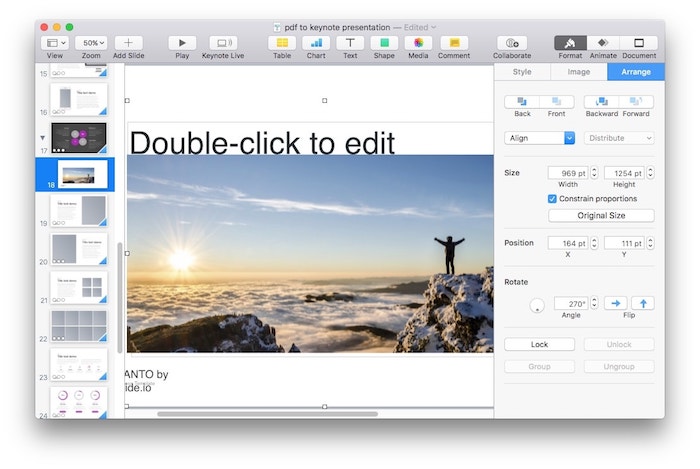Viewport: 700px width, 469px height.
Task: Flip the image vertically
Action: click(x=642, y=303)
